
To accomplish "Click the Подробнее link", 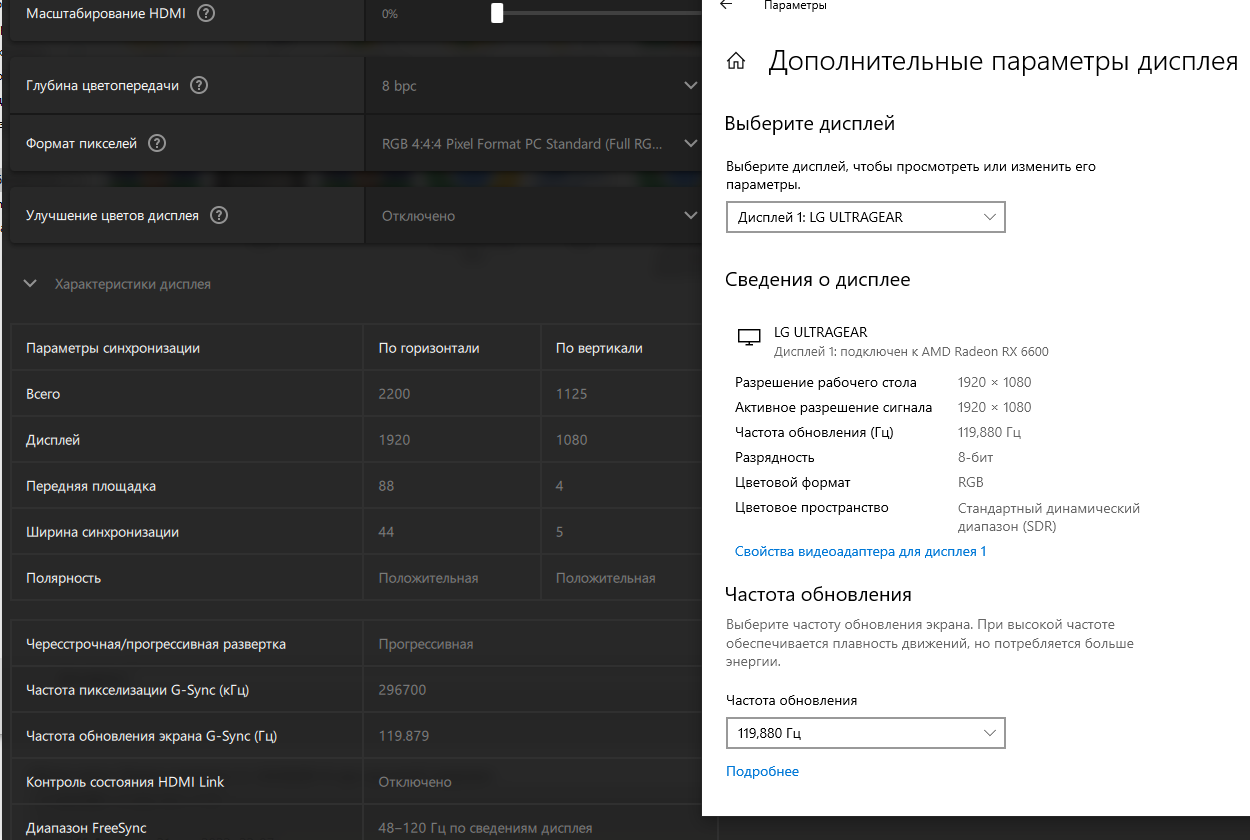I will pos(762,771).
